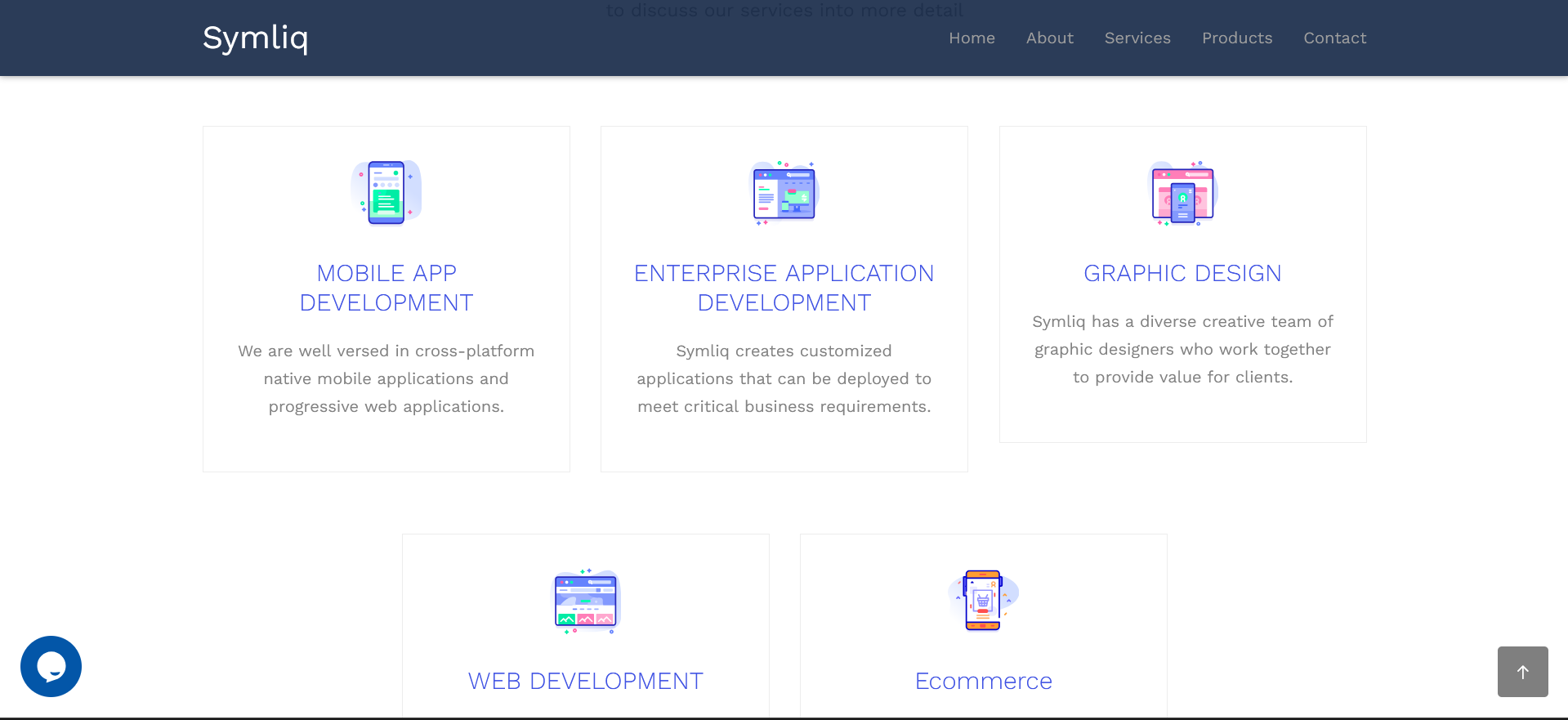Open the Services navigation link

1137,38
